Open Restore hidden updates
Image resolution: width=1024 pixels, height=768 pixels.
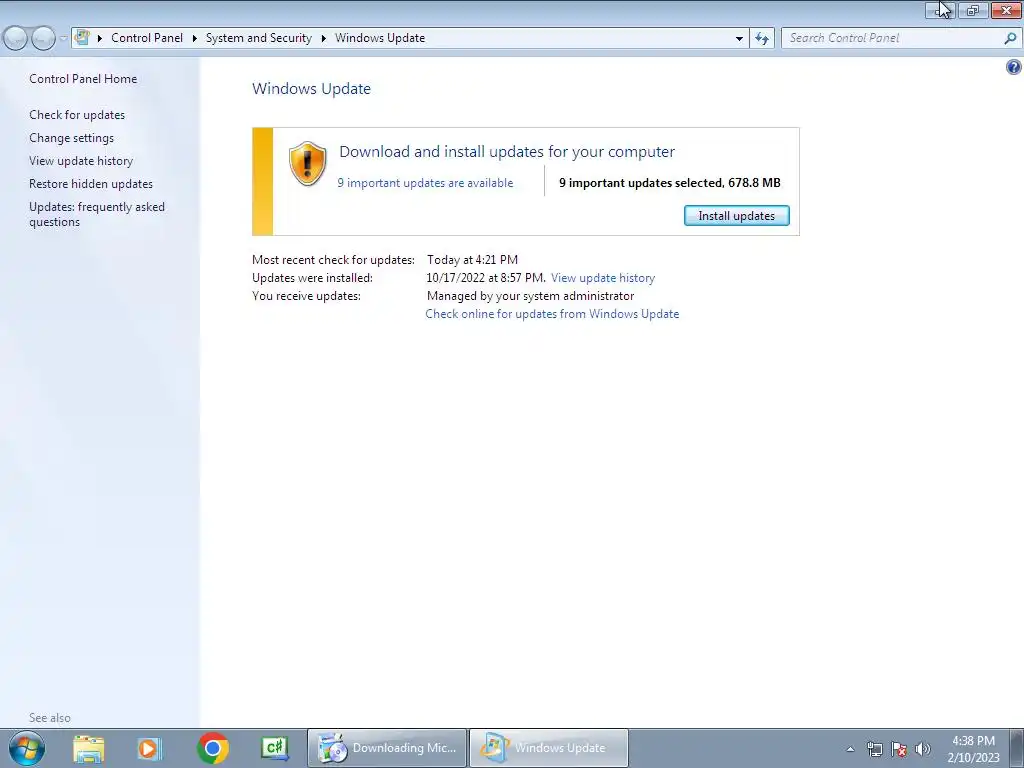point(91,184)
